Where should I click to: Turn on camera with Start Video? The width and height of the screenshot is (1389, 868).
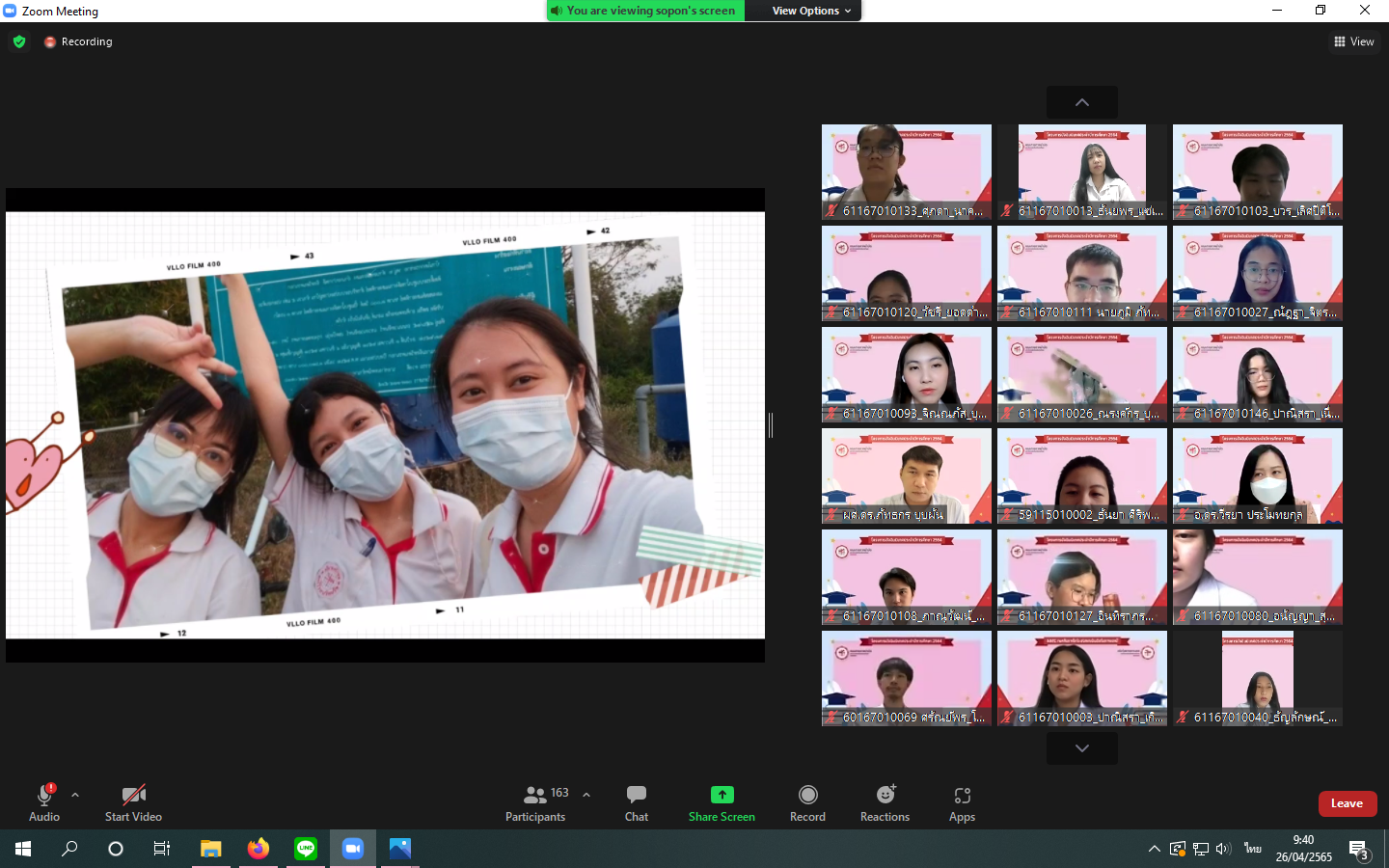click(133, 802)
